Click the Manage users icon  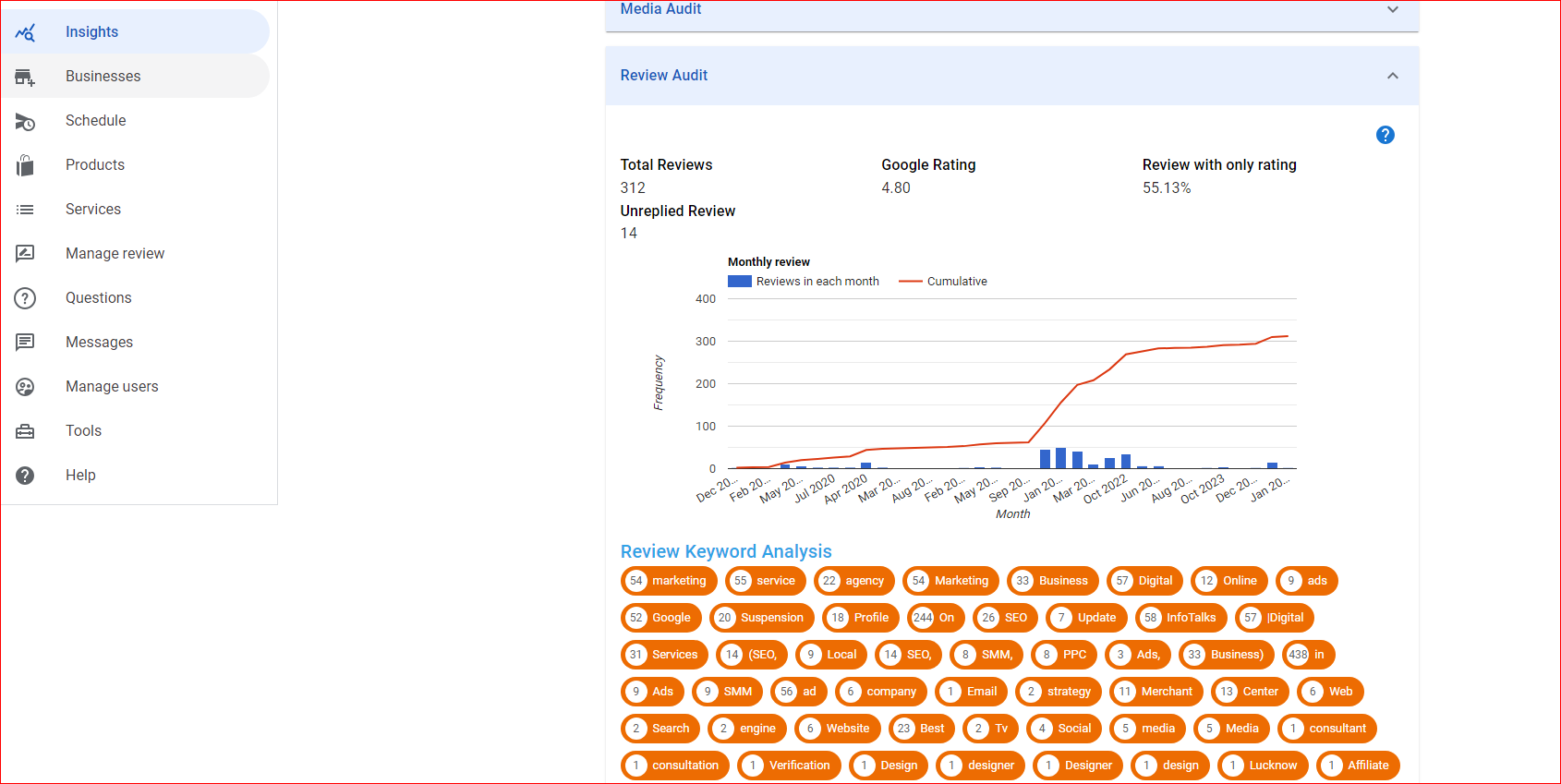click(x=25, y=387)
